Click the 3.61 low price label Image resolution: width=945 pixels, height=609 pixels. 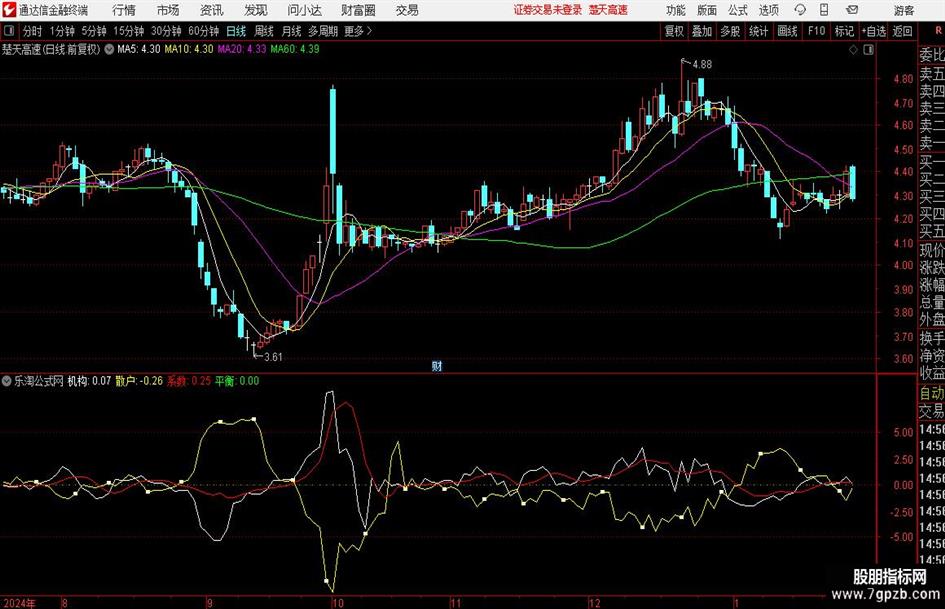273,357
